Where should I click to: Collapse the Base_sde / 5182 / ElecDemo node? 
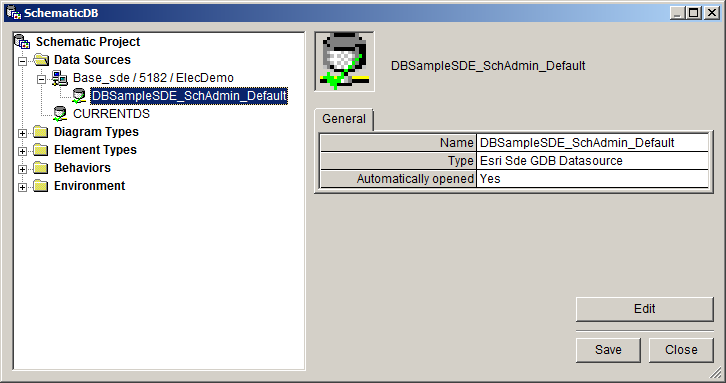coord(41,79)
